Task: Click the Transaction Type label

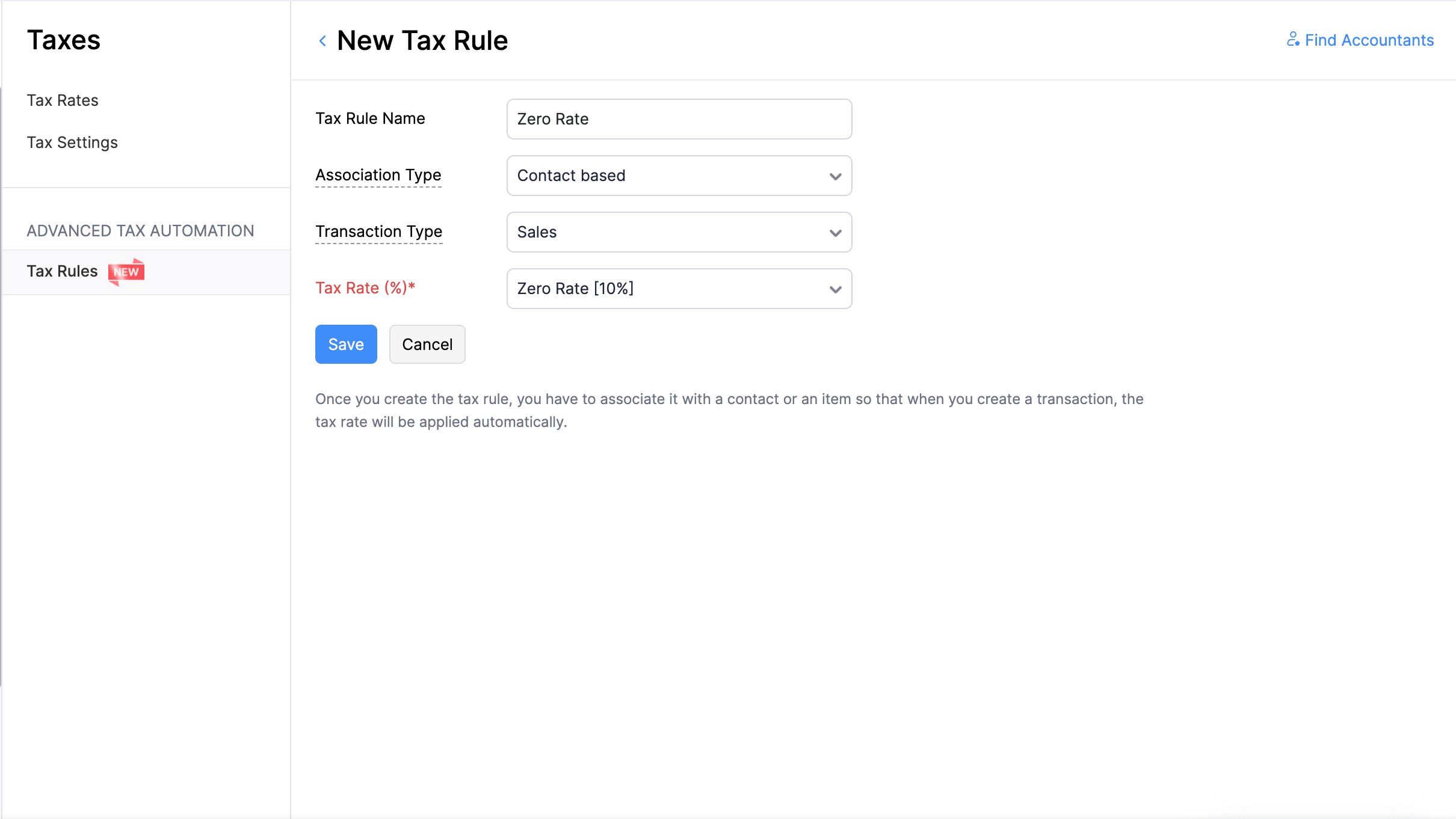Action: [x=378, y=232]
